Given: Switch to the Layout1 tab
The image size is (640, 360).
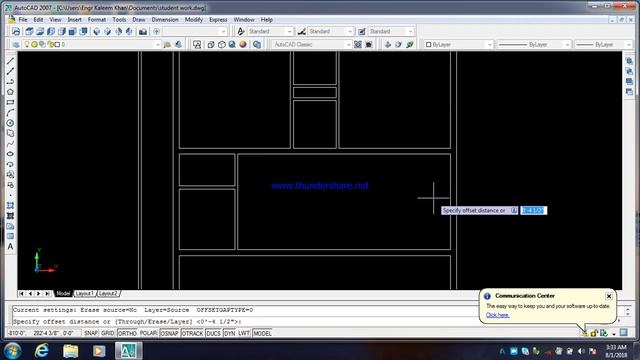Looking at the screenshot, I should [85, 293].
